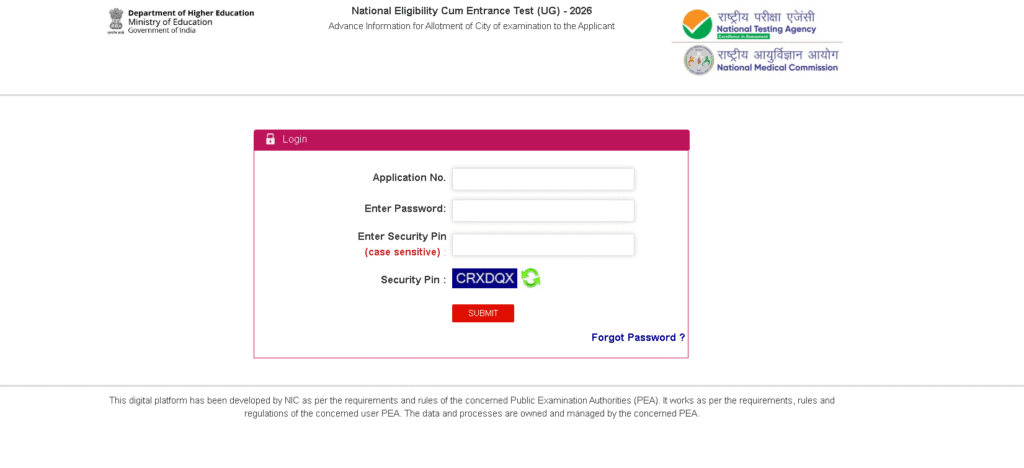
Task: Refresh the security pin captcha
Action: point(531,278)
